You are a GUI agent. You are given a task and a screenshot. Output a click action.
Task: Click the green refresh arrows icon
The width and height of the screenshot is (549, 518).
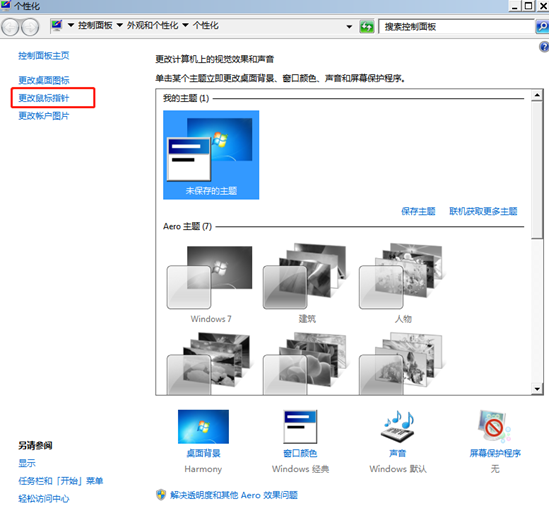point(367,27)
